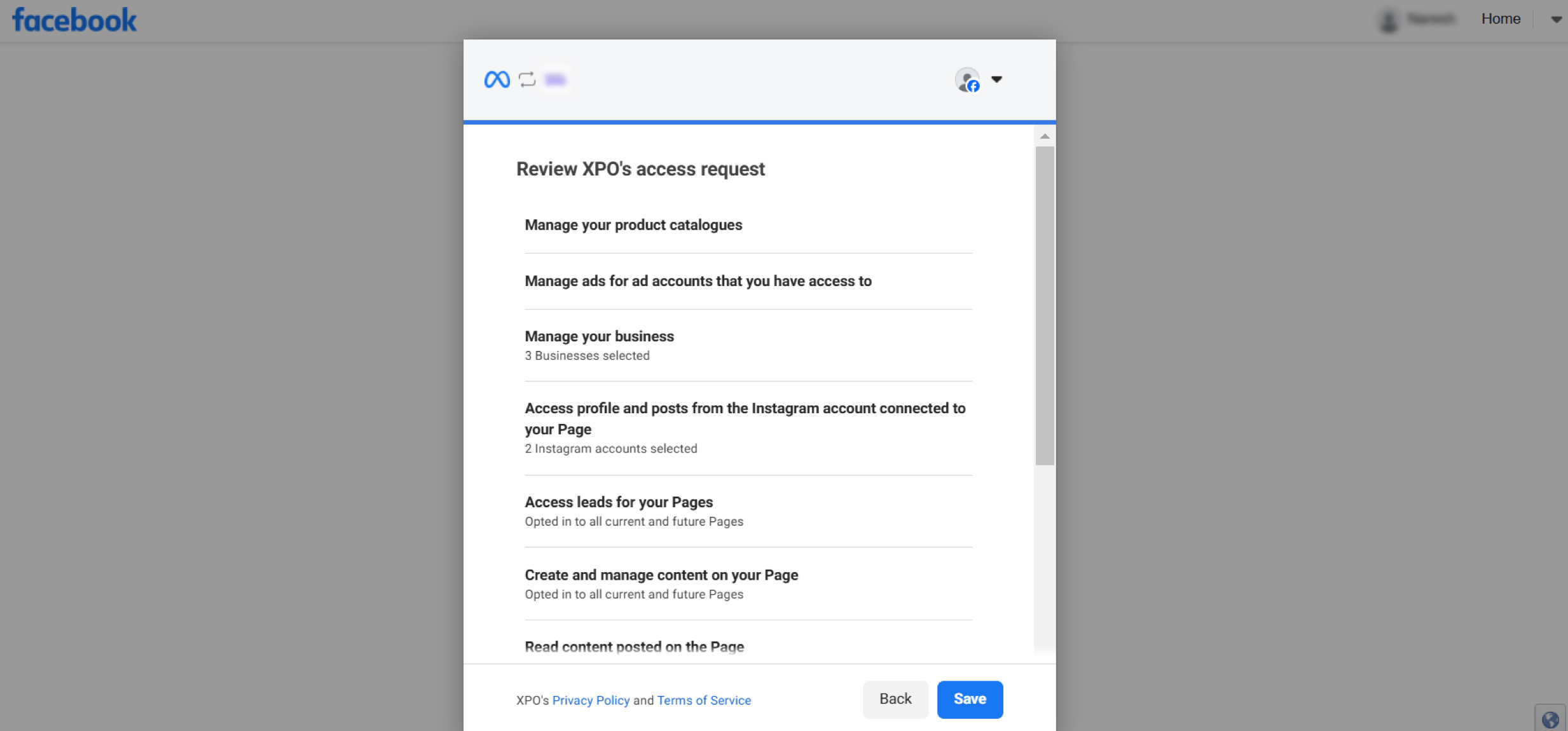Click the blurred app logo beside arrows
The height and width of the screenshot is (731, 1568).
click(x=555, y=79)
